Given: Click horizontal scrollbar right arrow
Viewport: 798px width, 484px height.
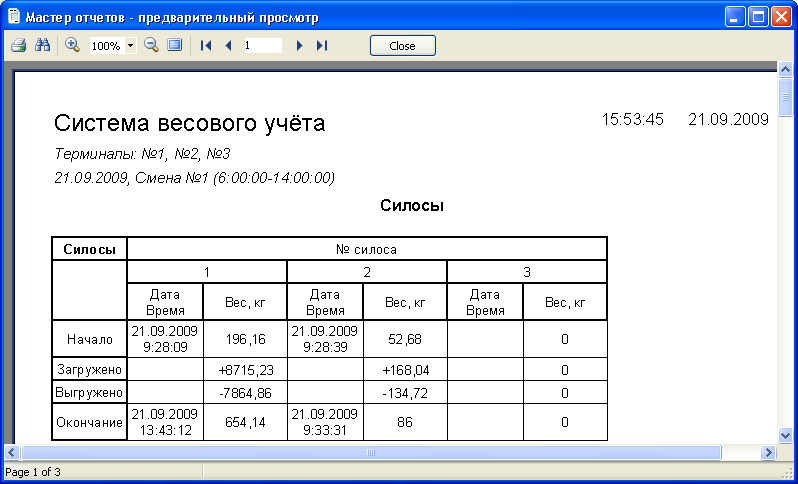Looking at the screenshot, I should point(770,452).
